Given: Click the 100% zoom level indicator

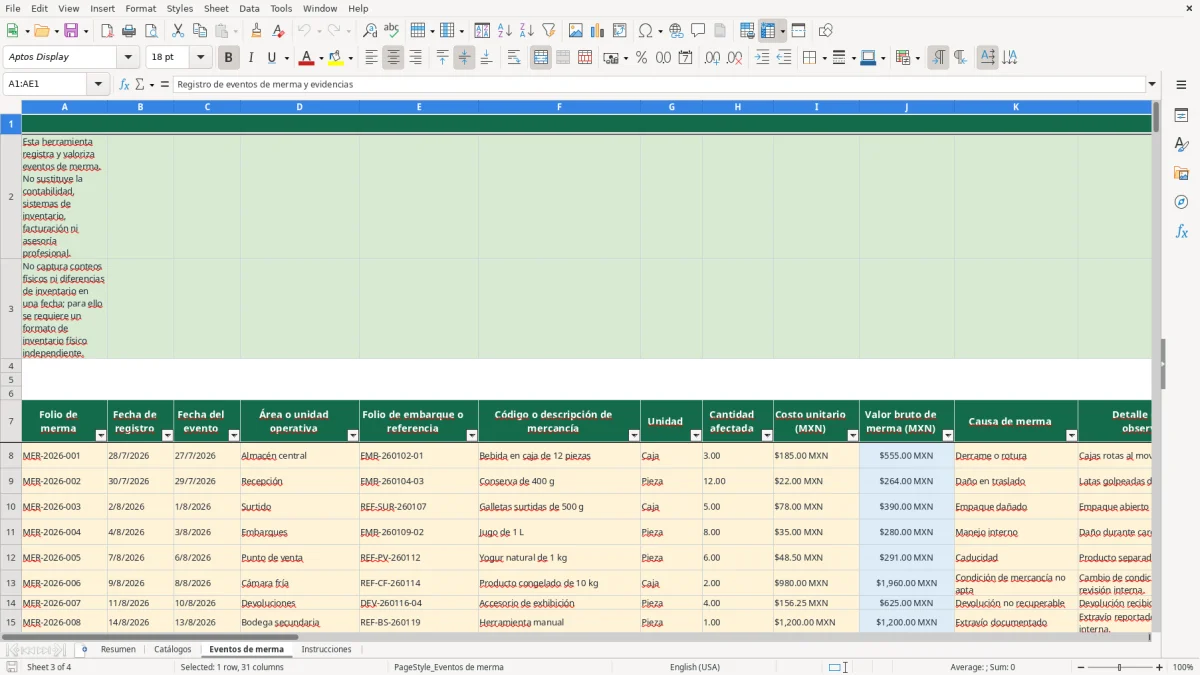Looking at the screenshot, I should (x=1183, y=667).
